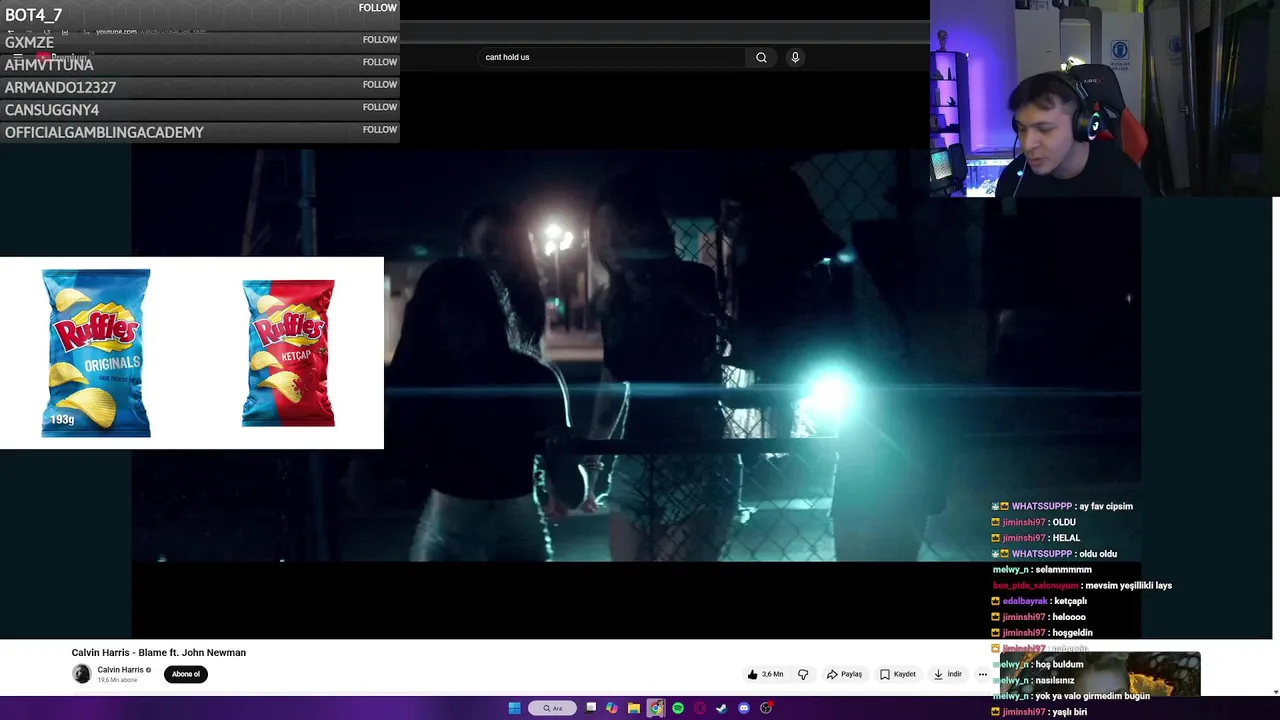Like the video with thumbs up
1280x720 pixels.
point(765,674)
